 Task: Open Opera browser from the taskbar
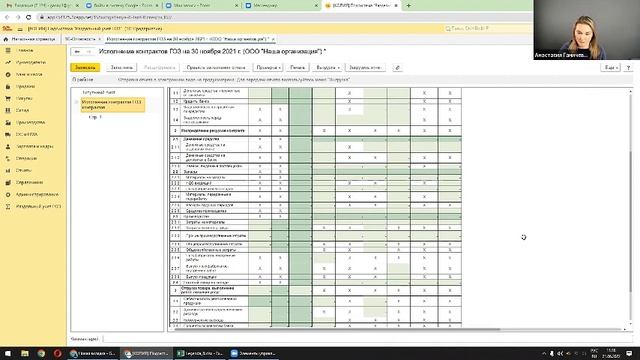[x=58, y=353]
